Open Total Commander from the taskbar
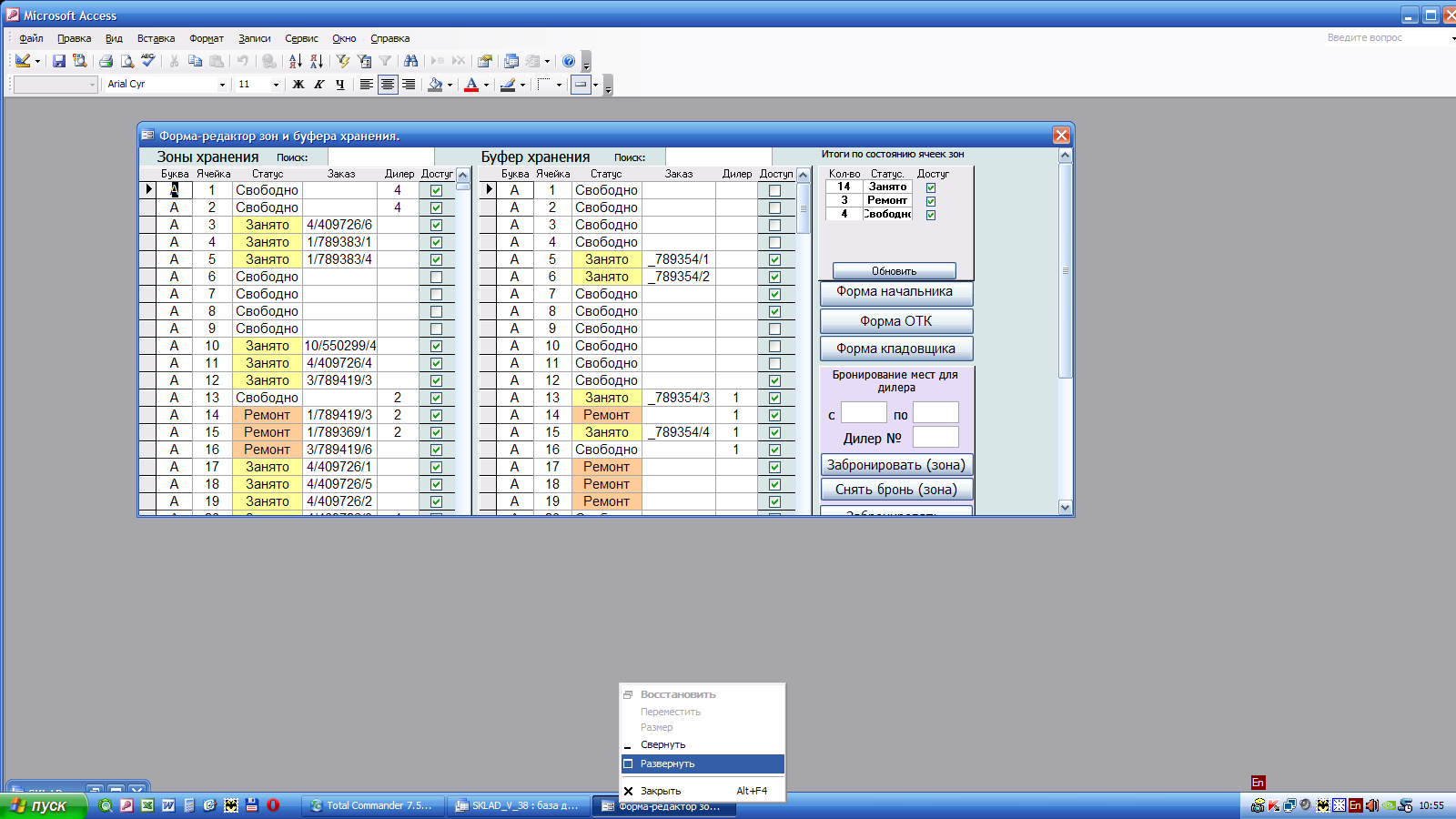The image size is (1456, 819). 373,805
